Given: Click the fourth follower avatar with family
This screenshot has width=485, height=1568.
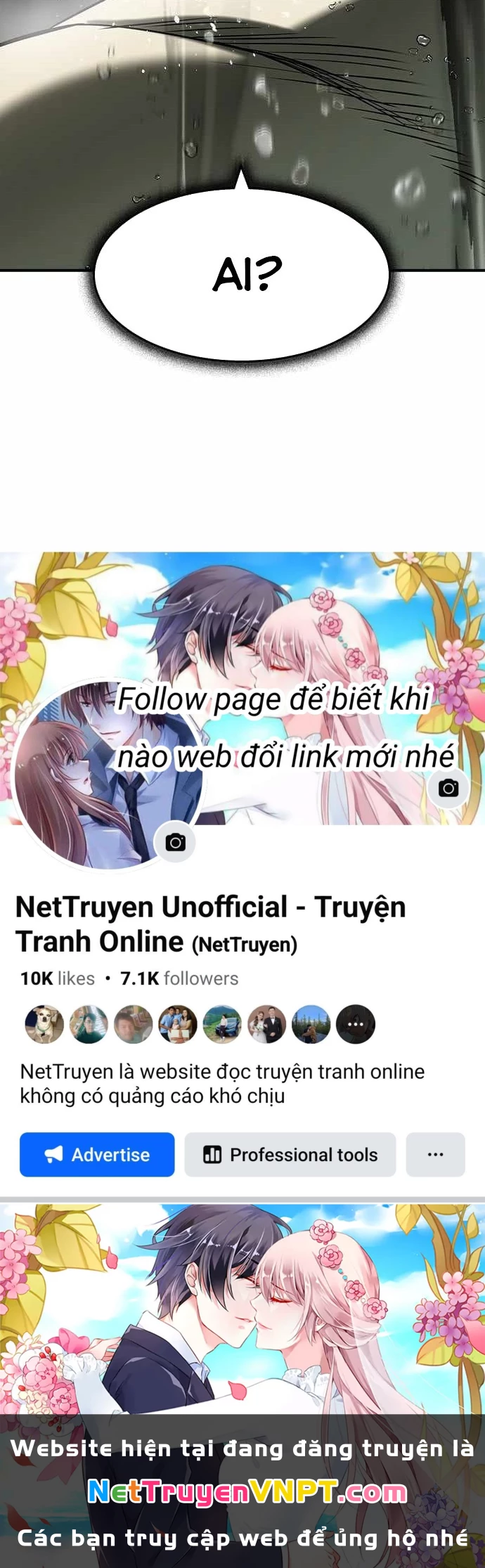Looking at the screenshot, I should coord(178,1024).
